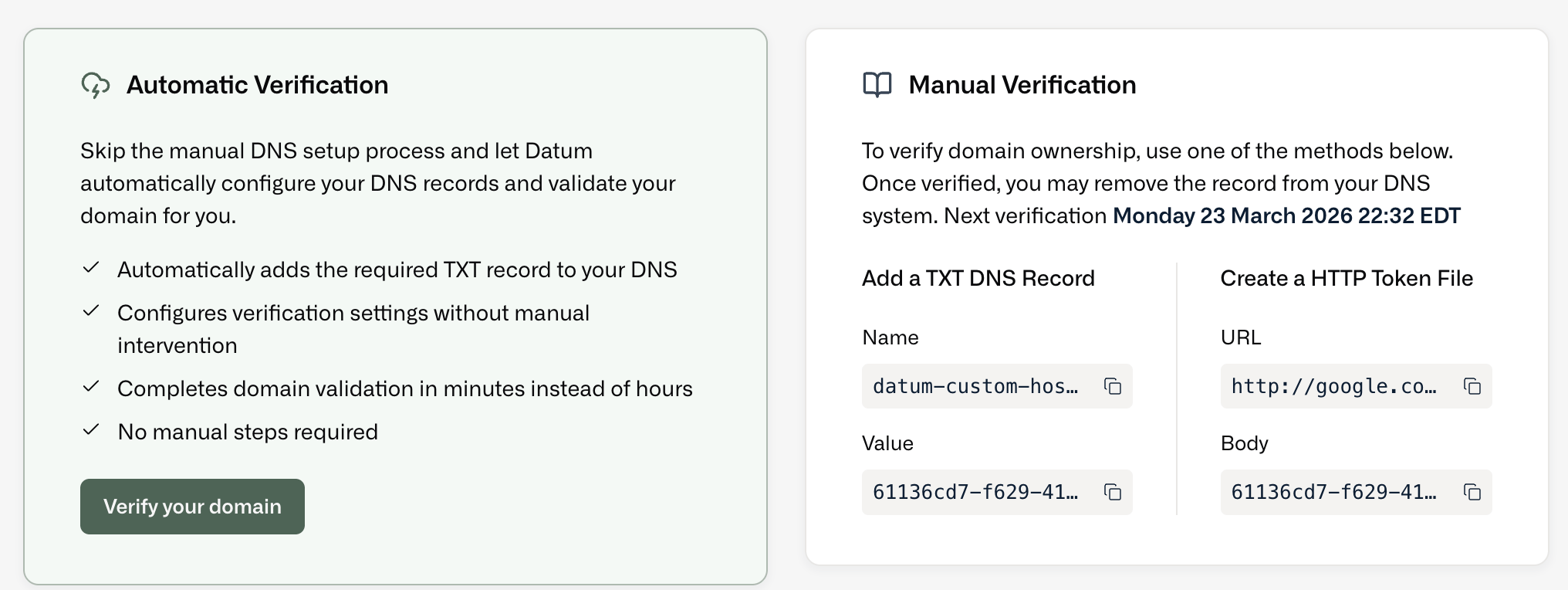Screen dimensions: 1568x590
Task: Click the Monday 23 March 2026 22:32 EDT date
Action: [1286, 215]
